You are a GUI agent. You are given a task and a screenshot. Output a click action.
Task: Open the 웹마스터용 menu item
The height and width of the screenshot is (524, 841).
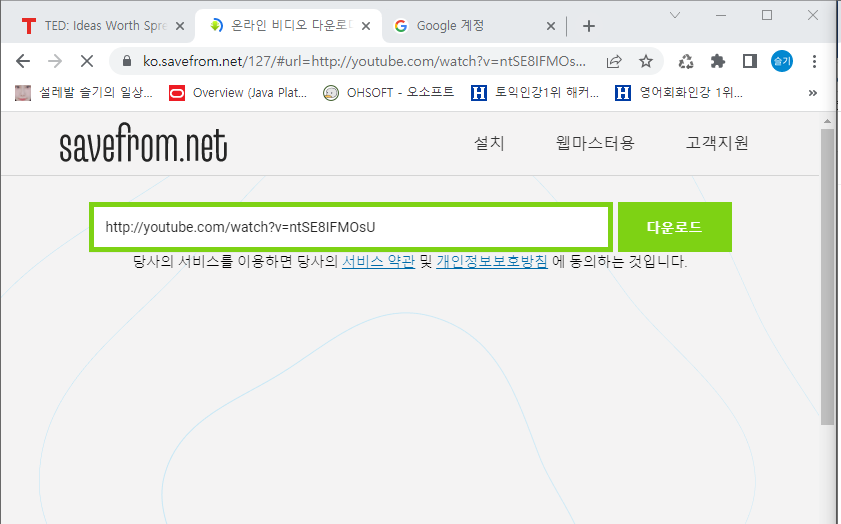click(595, 143)
